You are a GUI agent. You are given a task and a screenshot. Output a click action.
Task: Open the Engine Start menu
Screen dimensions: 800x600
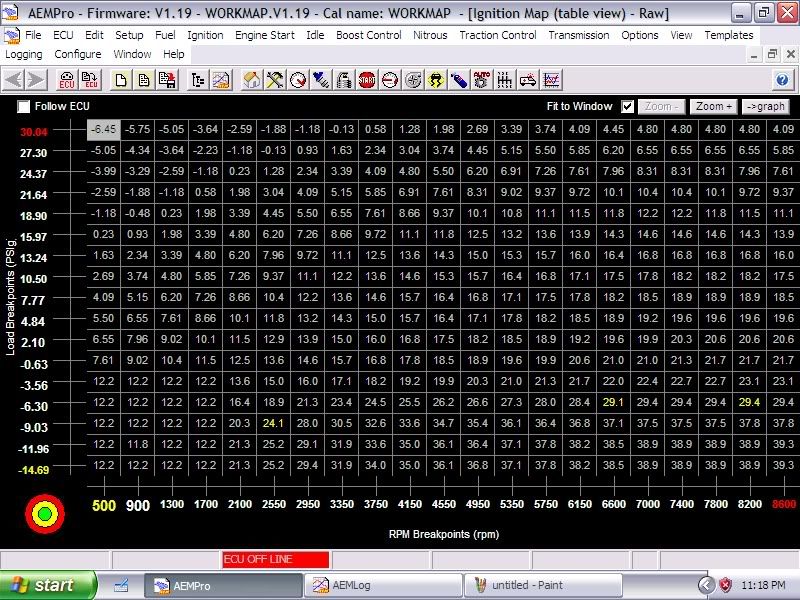coord(265,35)
